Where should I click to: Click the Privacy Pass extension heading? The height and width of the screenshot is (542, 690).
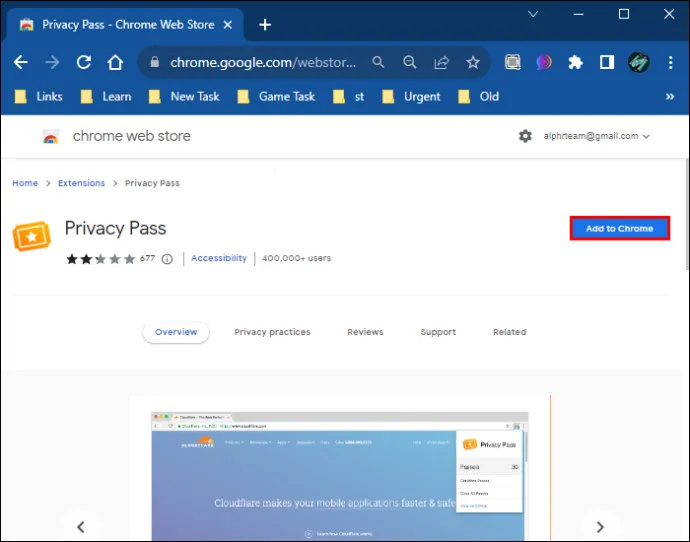tap(115, 228)
